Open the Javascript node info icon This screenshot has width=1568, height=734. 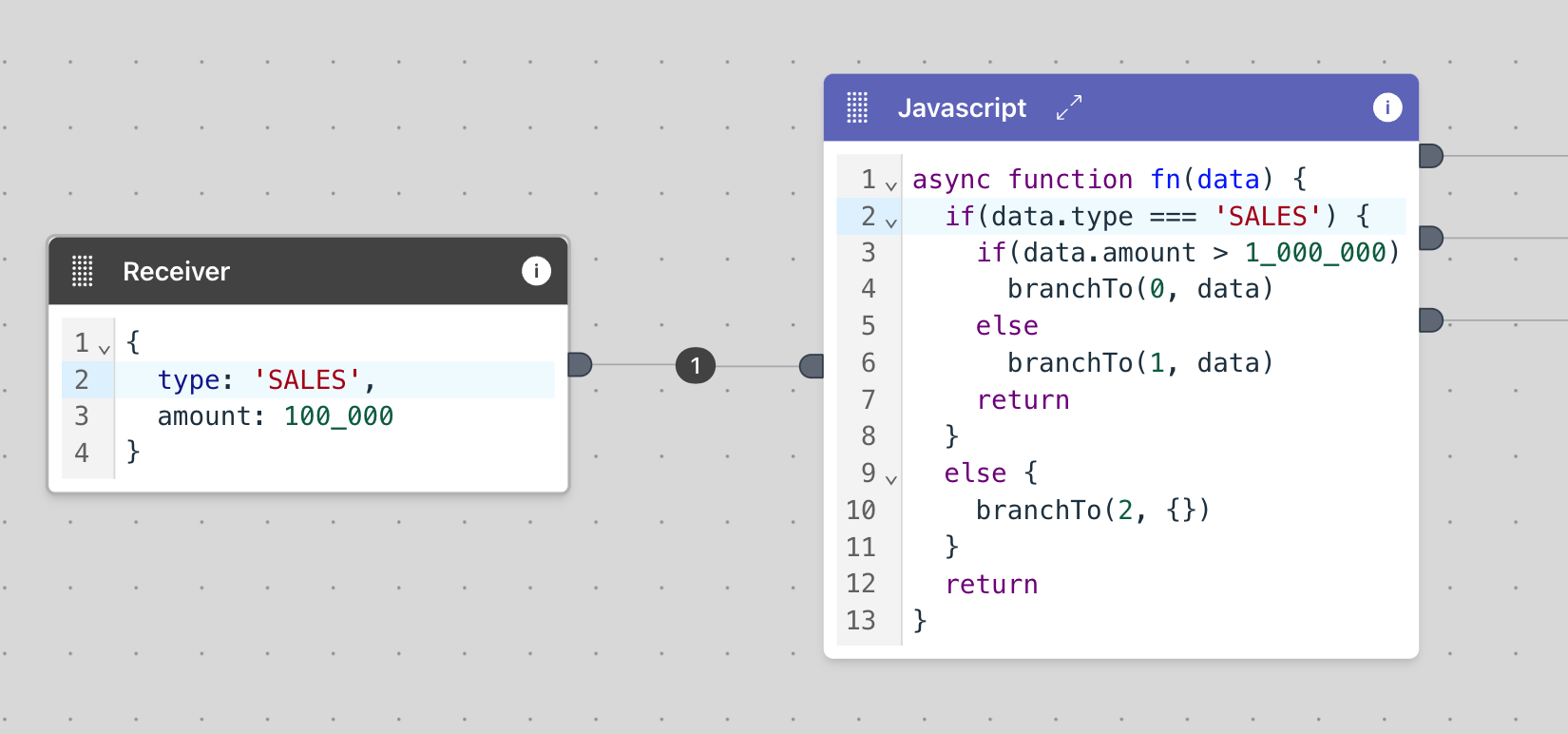point(1386,107)
